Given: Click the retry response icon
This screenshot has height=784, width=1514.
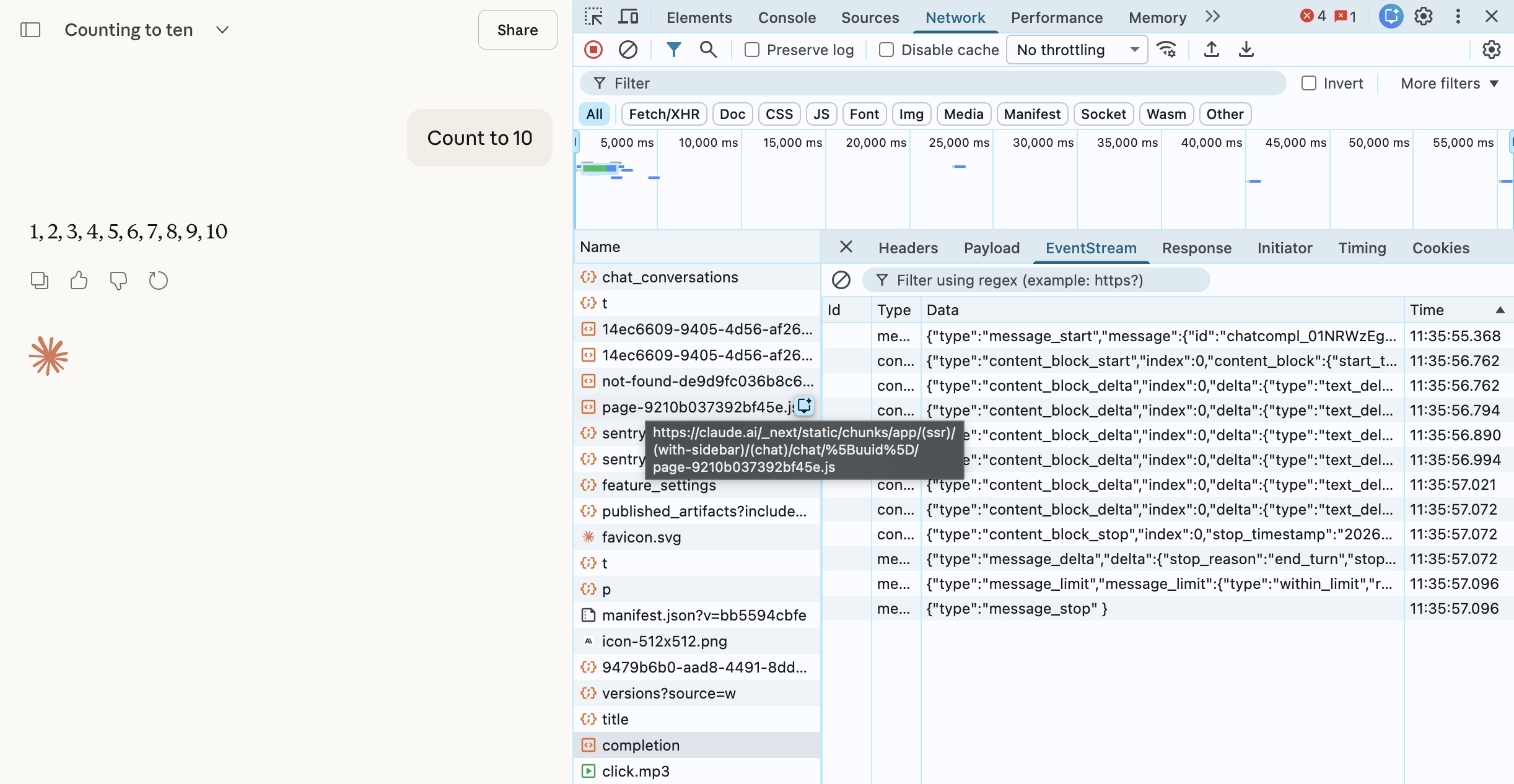Looking at the screenshot, I should coord(158,281).
